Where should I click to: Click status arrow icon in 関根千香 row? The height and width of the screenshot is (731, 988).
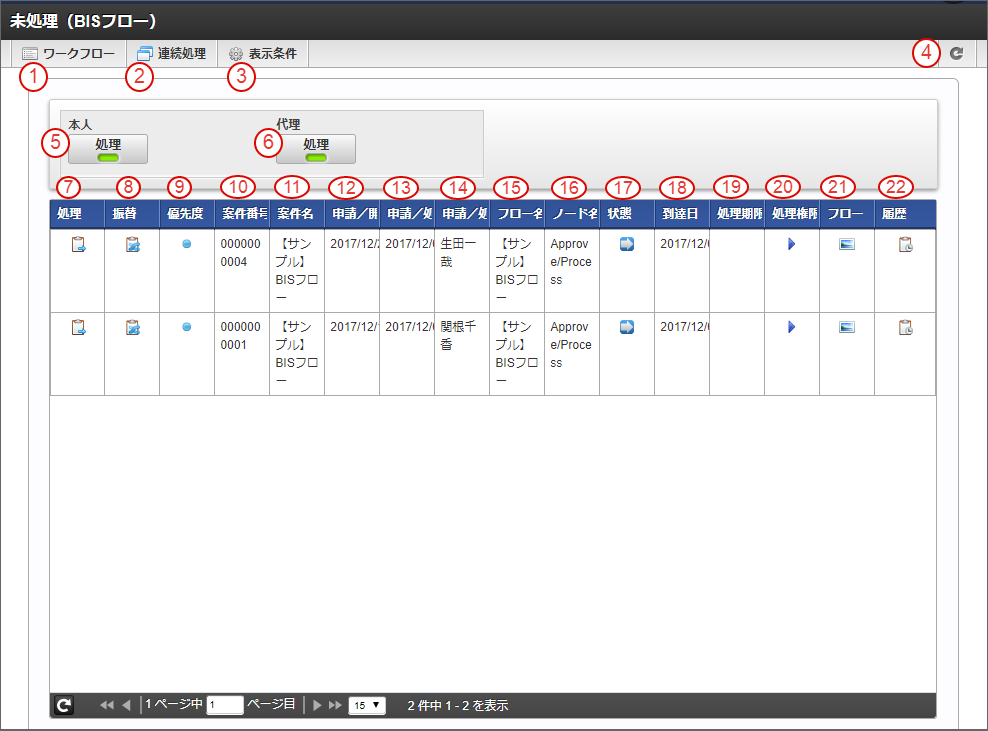point(627,327)
